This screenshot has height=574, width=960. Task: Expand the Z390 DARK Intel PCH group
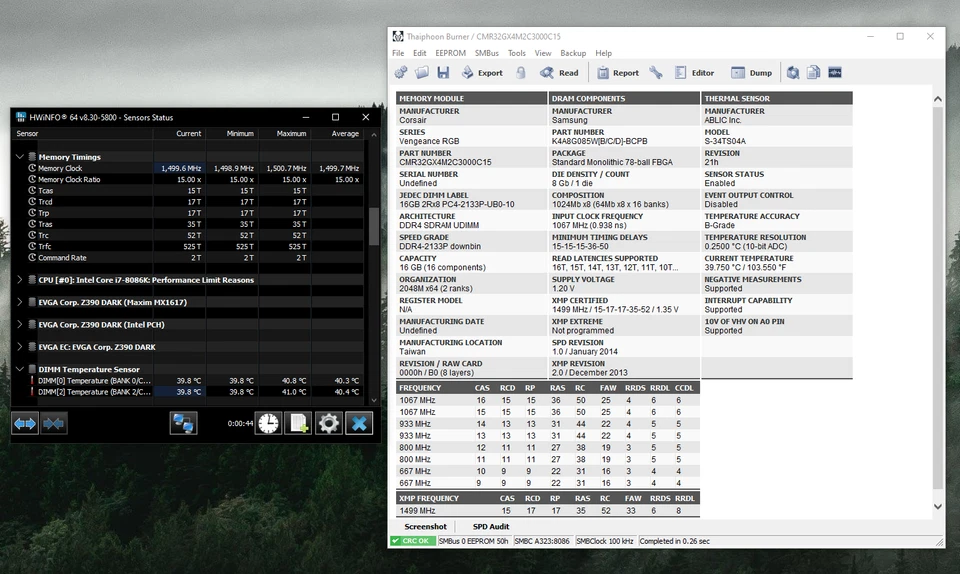pos(20,324)
